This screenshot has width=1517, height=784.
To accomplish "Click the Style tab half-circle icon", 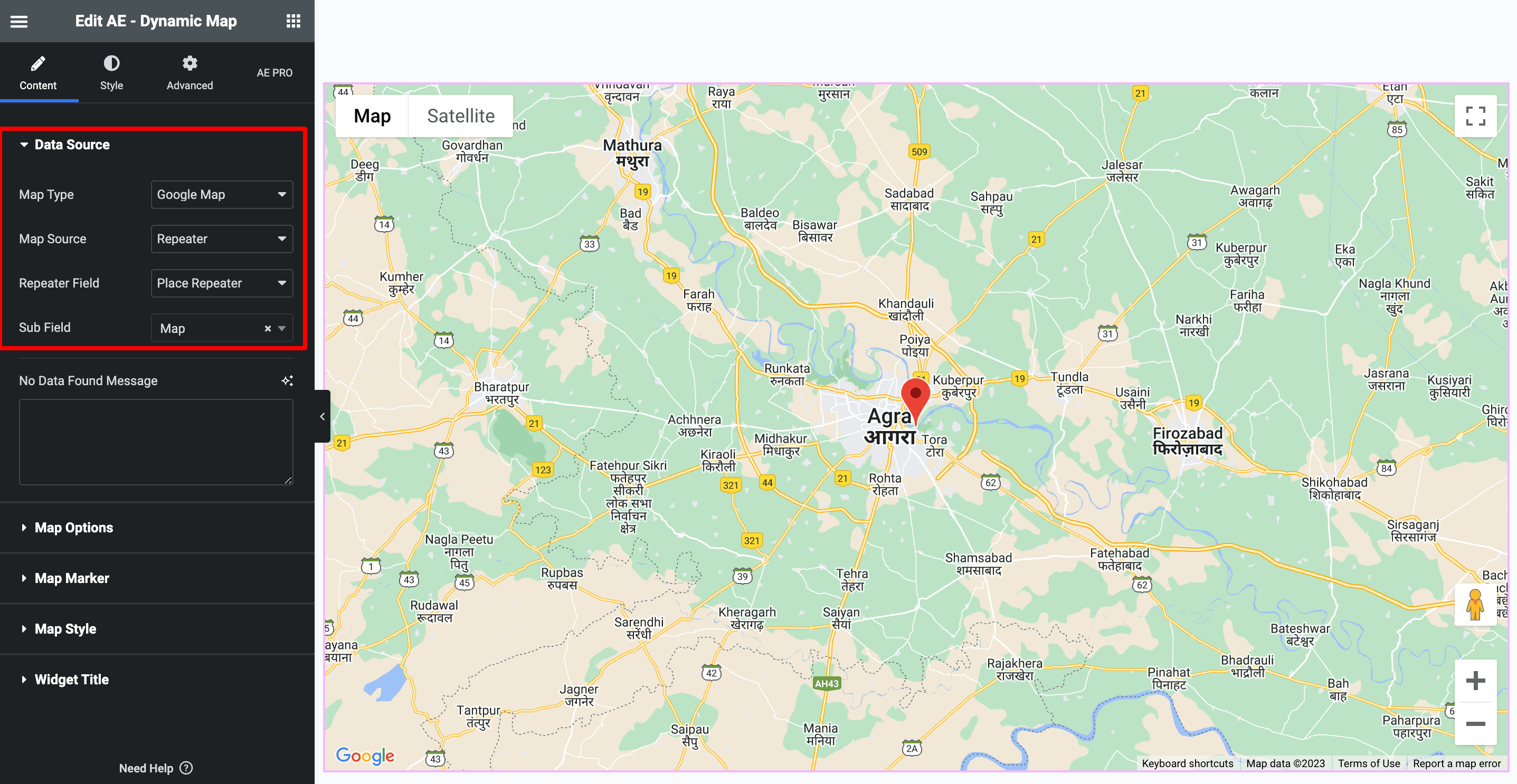I will (111, 63).
